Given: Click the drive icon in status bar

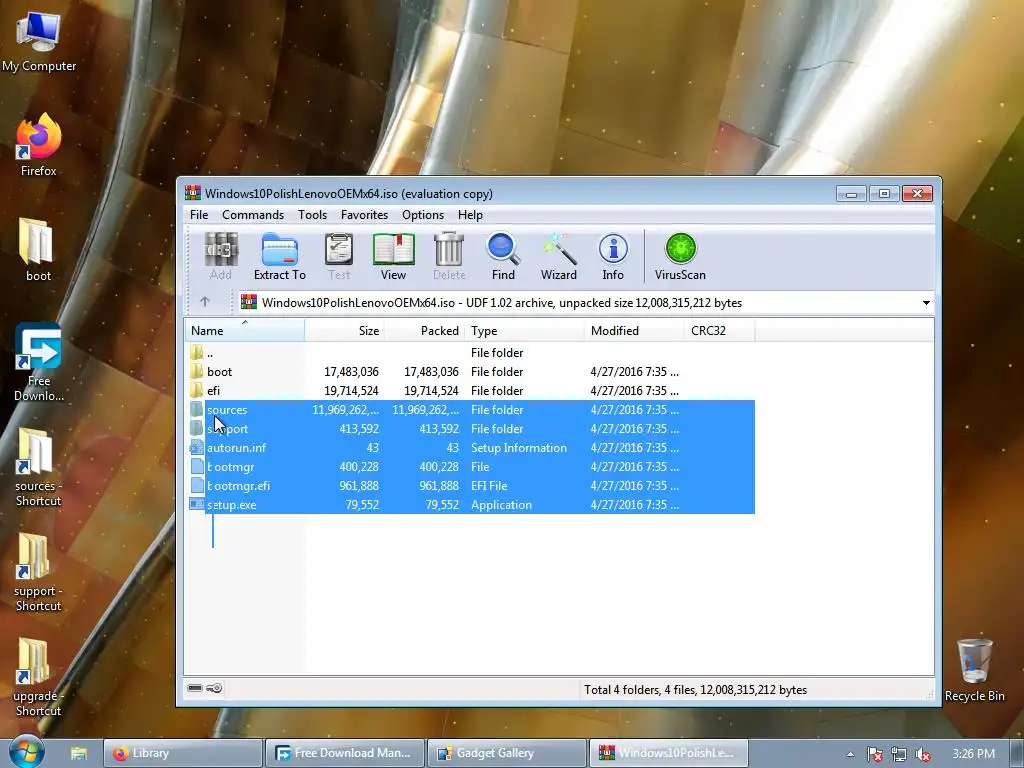Looking at the screenshot, I should click(195, 688).
